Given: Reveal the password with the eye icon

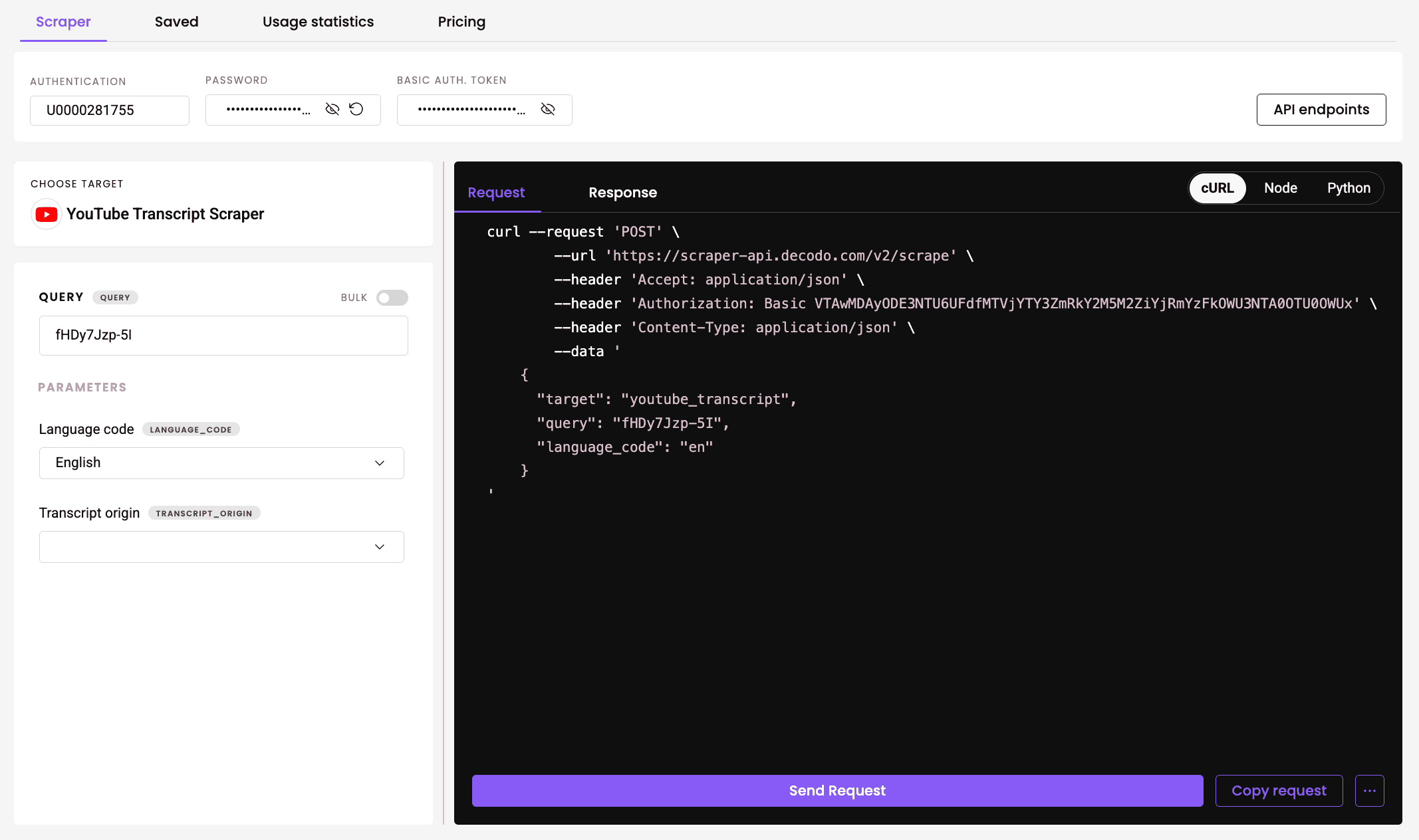Looking at the screenshot, I should [332, 109].
